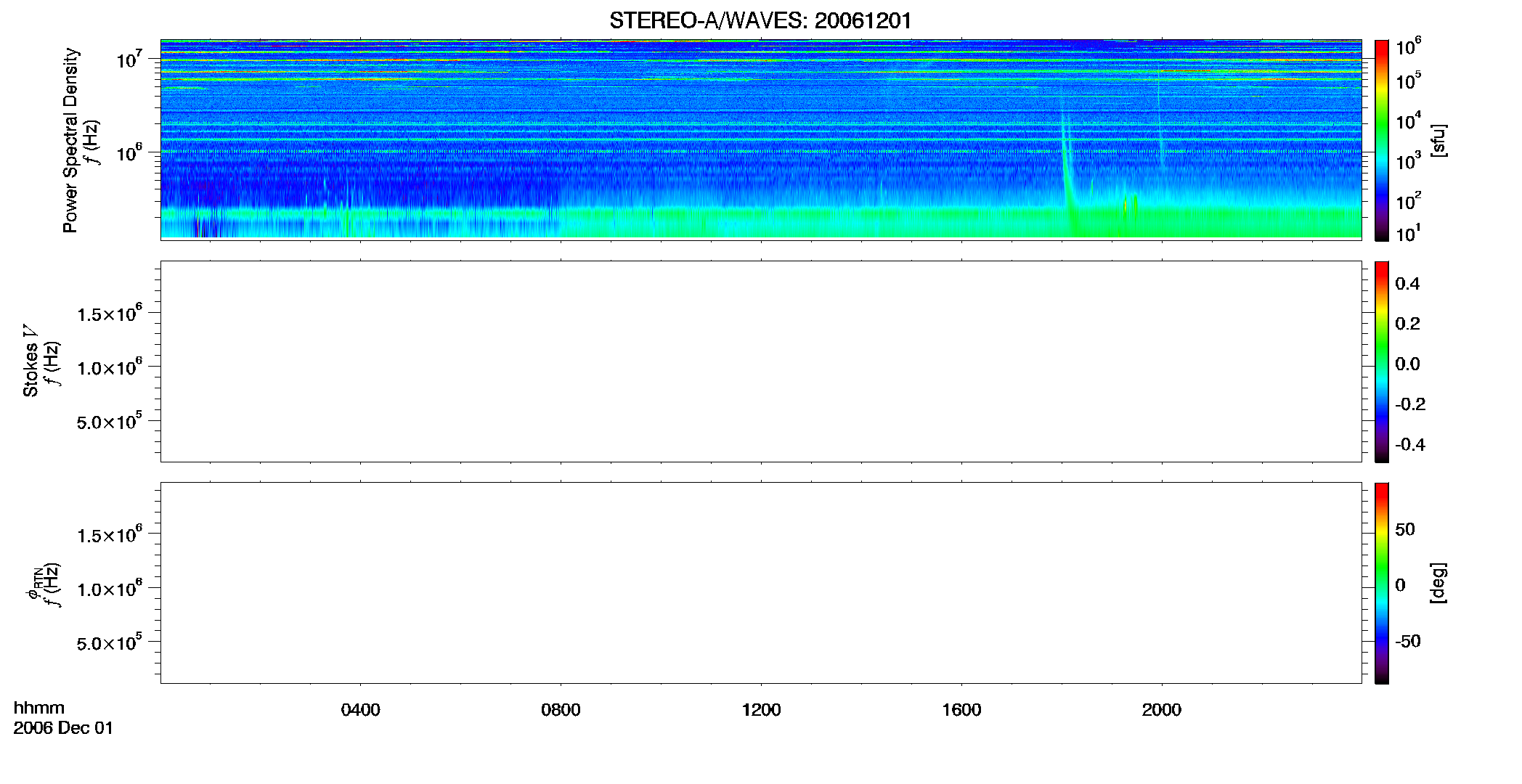Click the [sfu] unit label
The height and width of the screenshot is (784, 1522).
pyautogui.click(x=1438, y=140)
